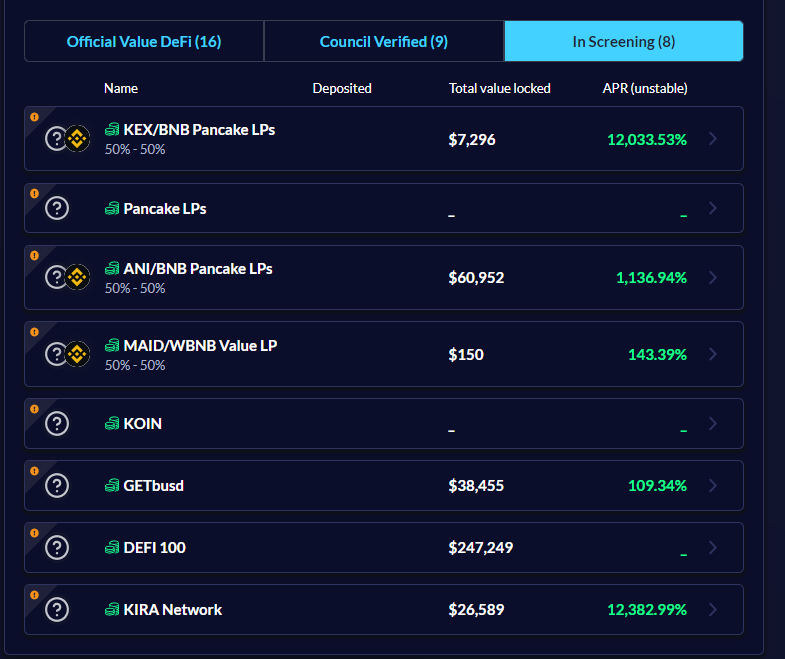
Task: Click the Deposited column header
Action: click(342, 88)
